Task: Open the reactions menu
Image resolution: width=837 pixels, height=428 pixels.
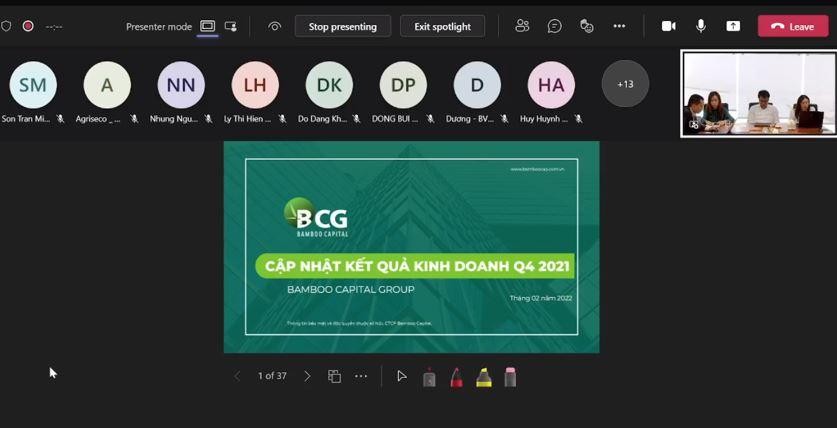Action: (587, 26)
